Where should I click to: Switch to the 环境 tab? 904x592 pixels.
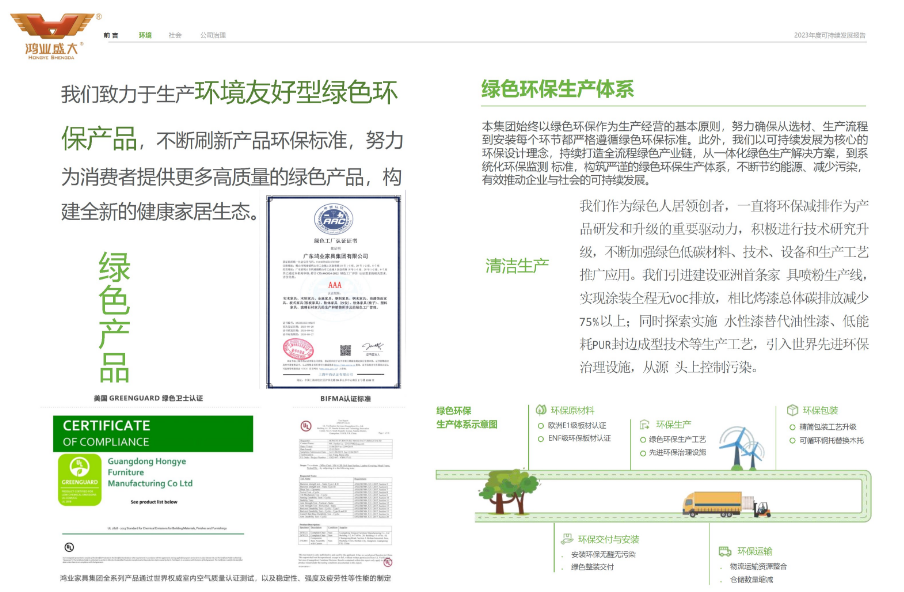click(145, 35)
